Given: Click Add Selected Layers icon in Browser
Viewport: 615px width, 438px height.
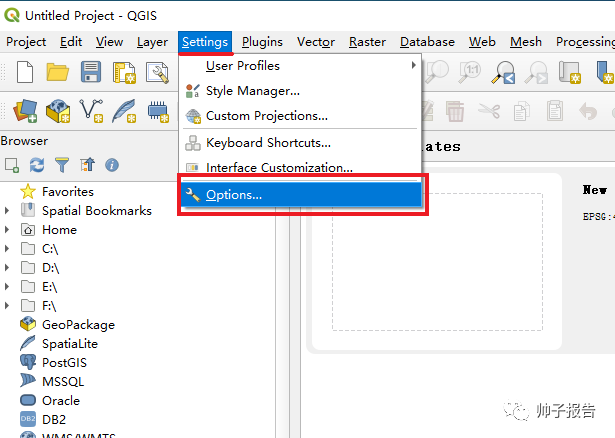Looking at the screenshot, I should [12, 165].
